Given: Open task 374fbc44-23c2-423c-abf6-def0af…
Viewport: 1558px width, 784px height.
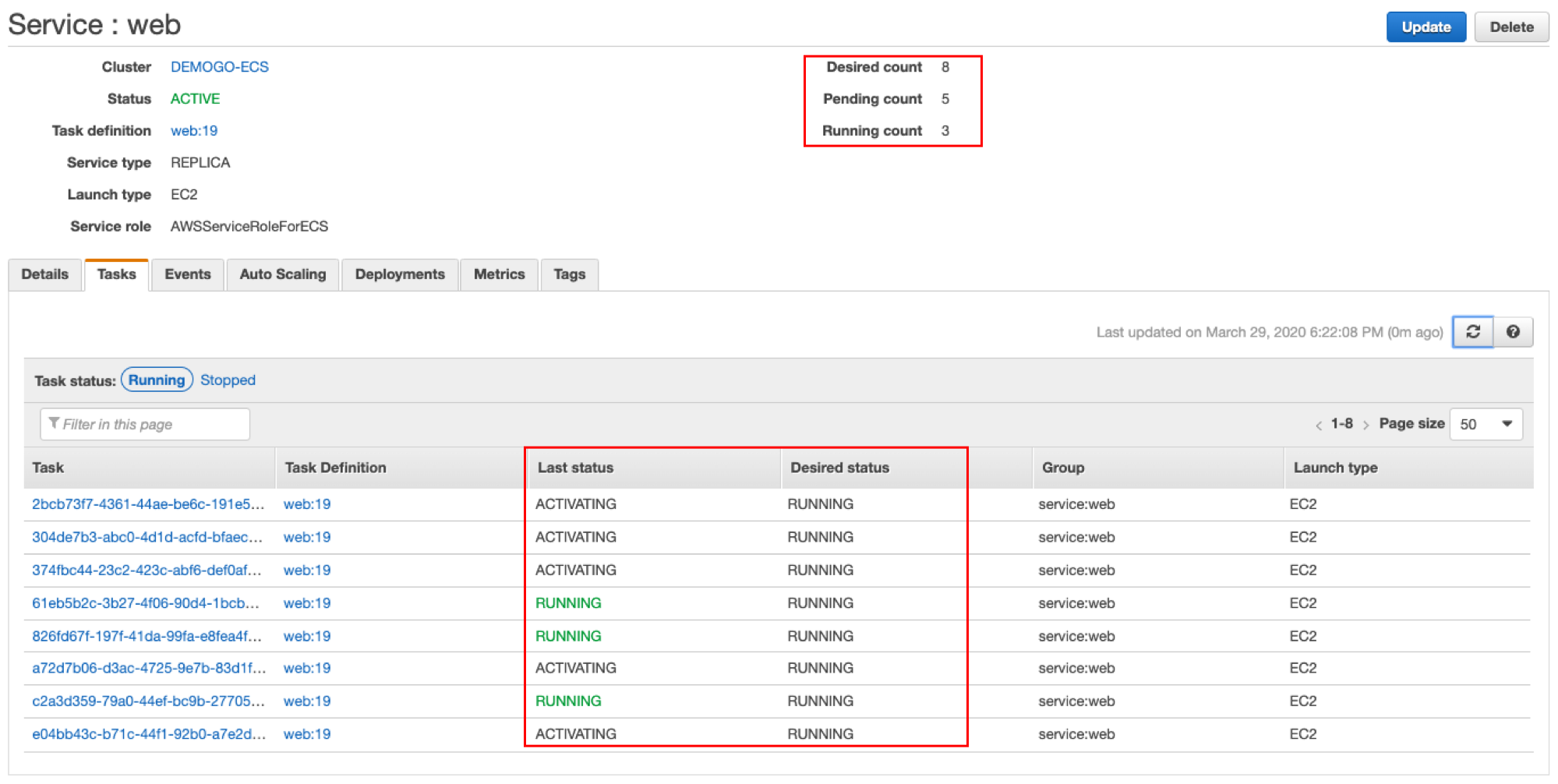Looking at the screenshot, I should click(147, 570).
